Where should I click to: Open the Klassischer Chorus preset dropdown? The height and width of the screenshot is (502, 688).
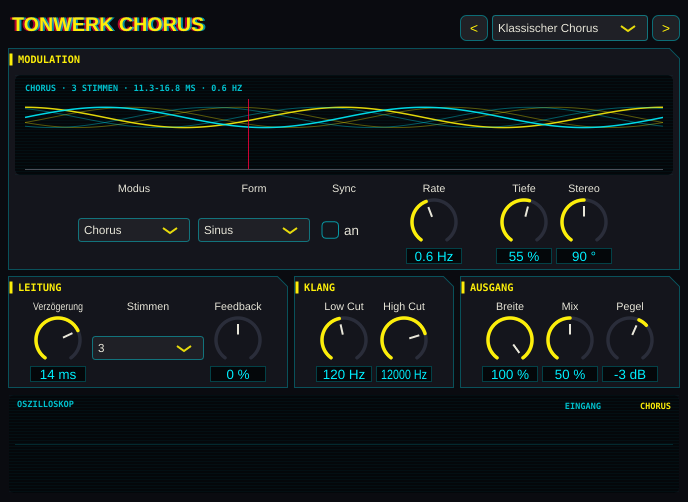point(570,28)
